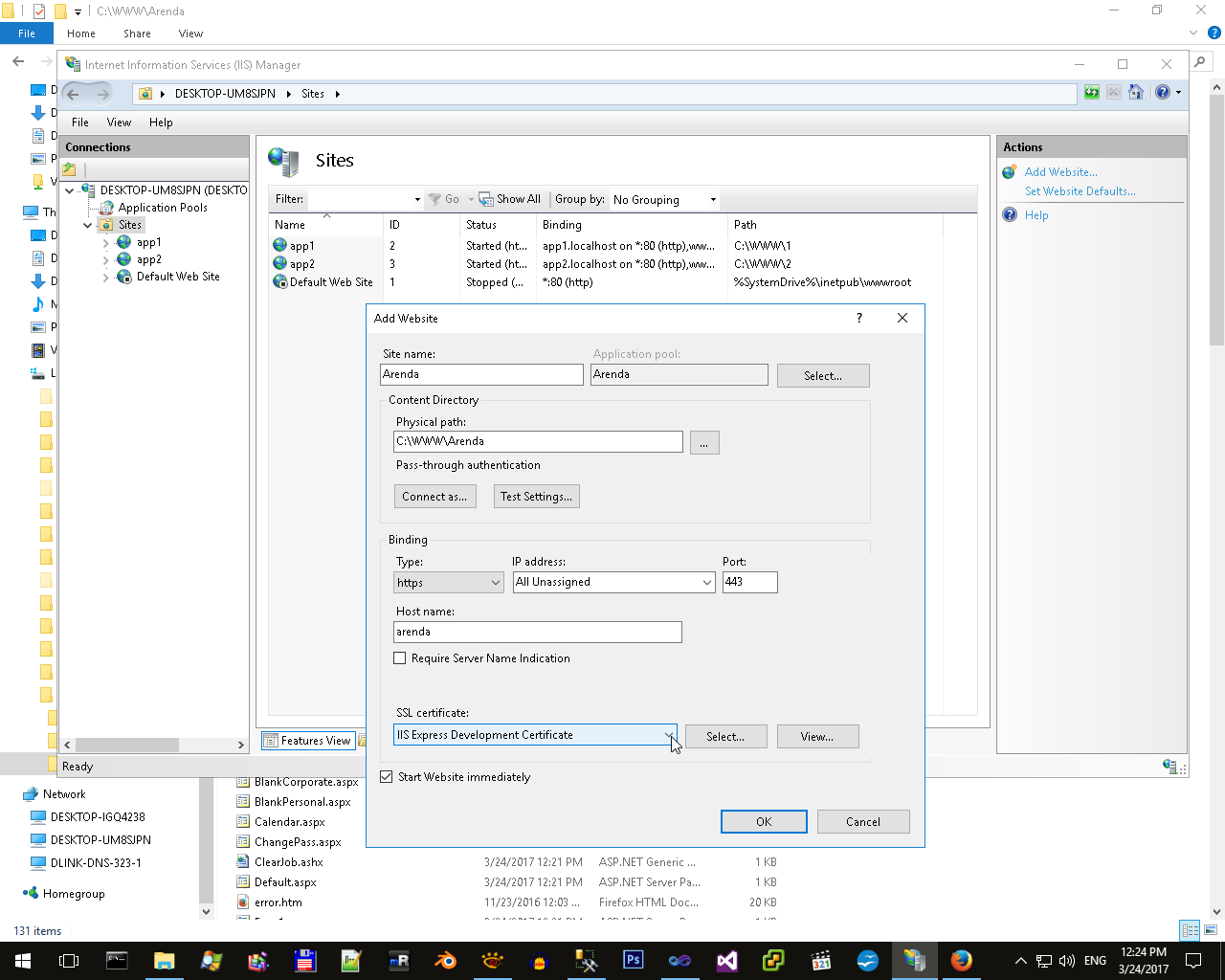Click the volume icon in system tray
The height and width of the screenshot is (980, 1225).
1067,961
